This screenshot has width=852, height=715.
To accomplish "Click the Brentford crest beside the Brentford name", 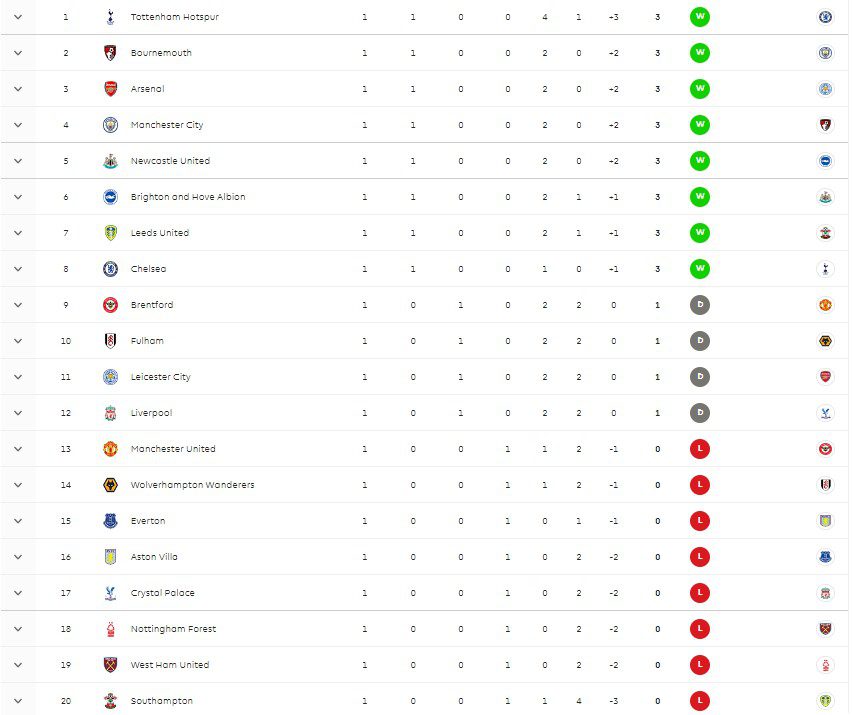I will pyautogui.click(x=110, y=305).
